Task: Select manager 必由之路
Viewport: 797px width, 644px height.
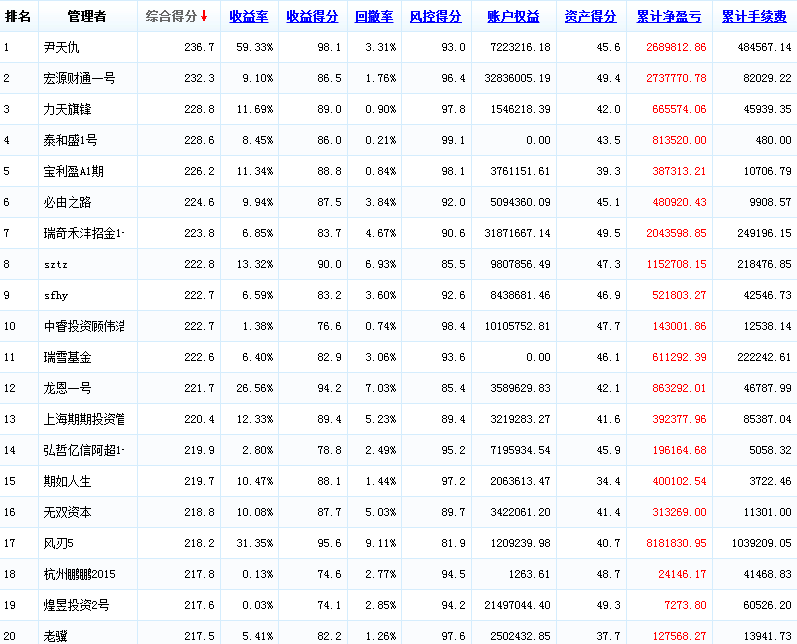Action: coord(67,202)
